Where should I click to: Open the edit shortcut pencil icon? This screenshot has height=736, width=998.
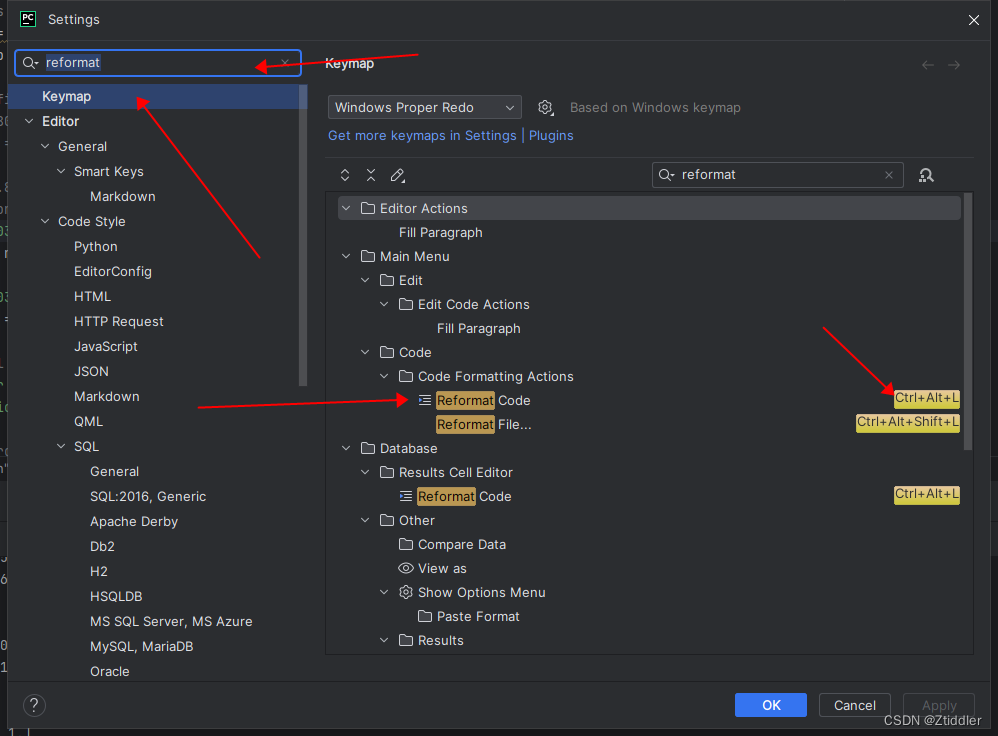(x=397, y=175)
